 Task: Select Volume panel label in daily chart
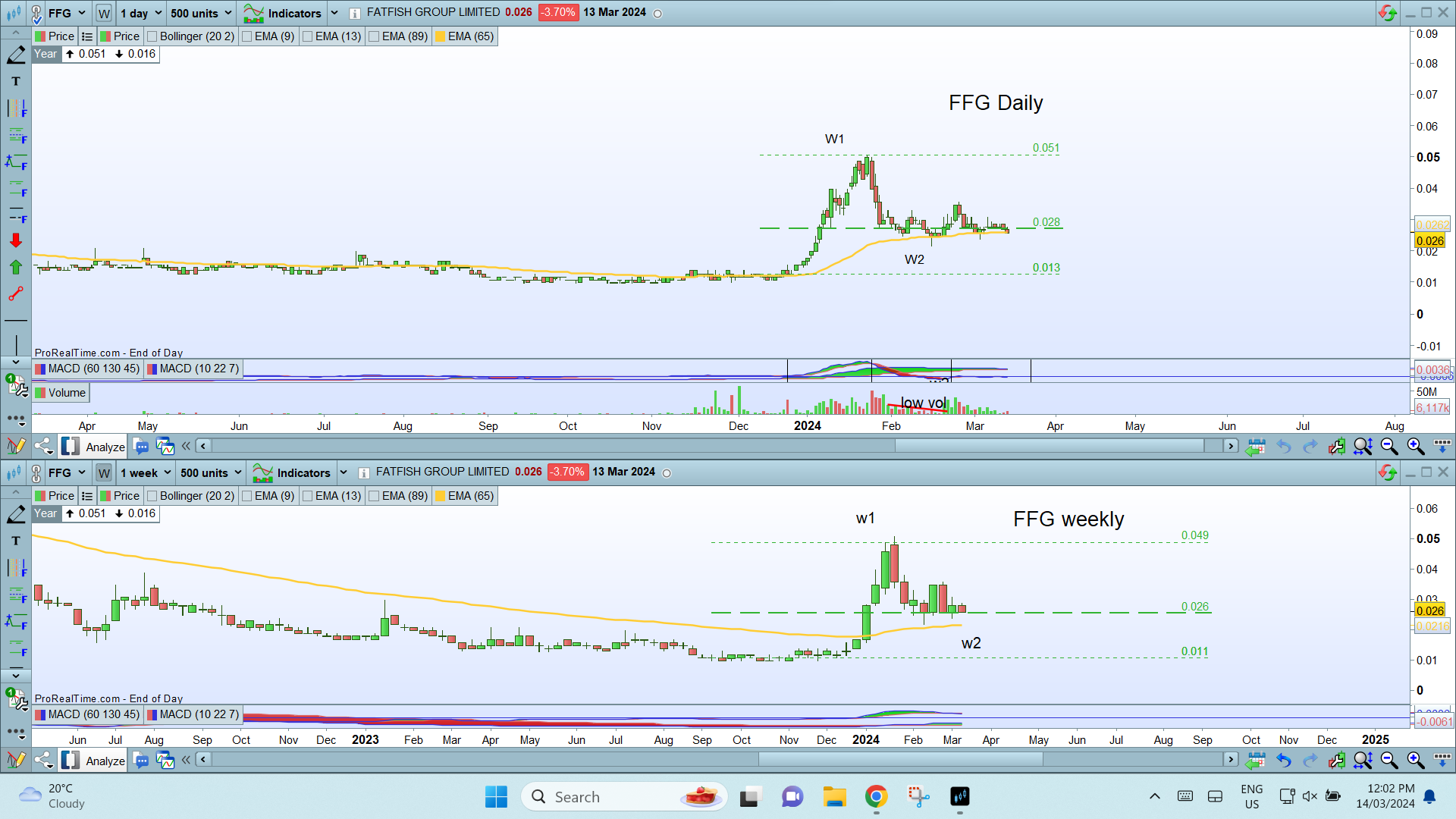(61, 393)
